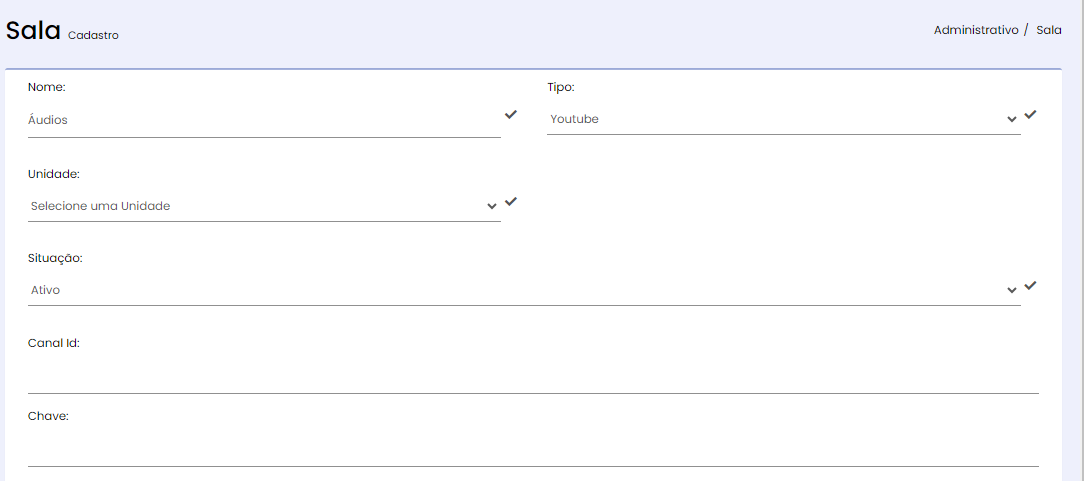
Task: Click the checkmark icon next to Situação
Action: pos(1030,285)
